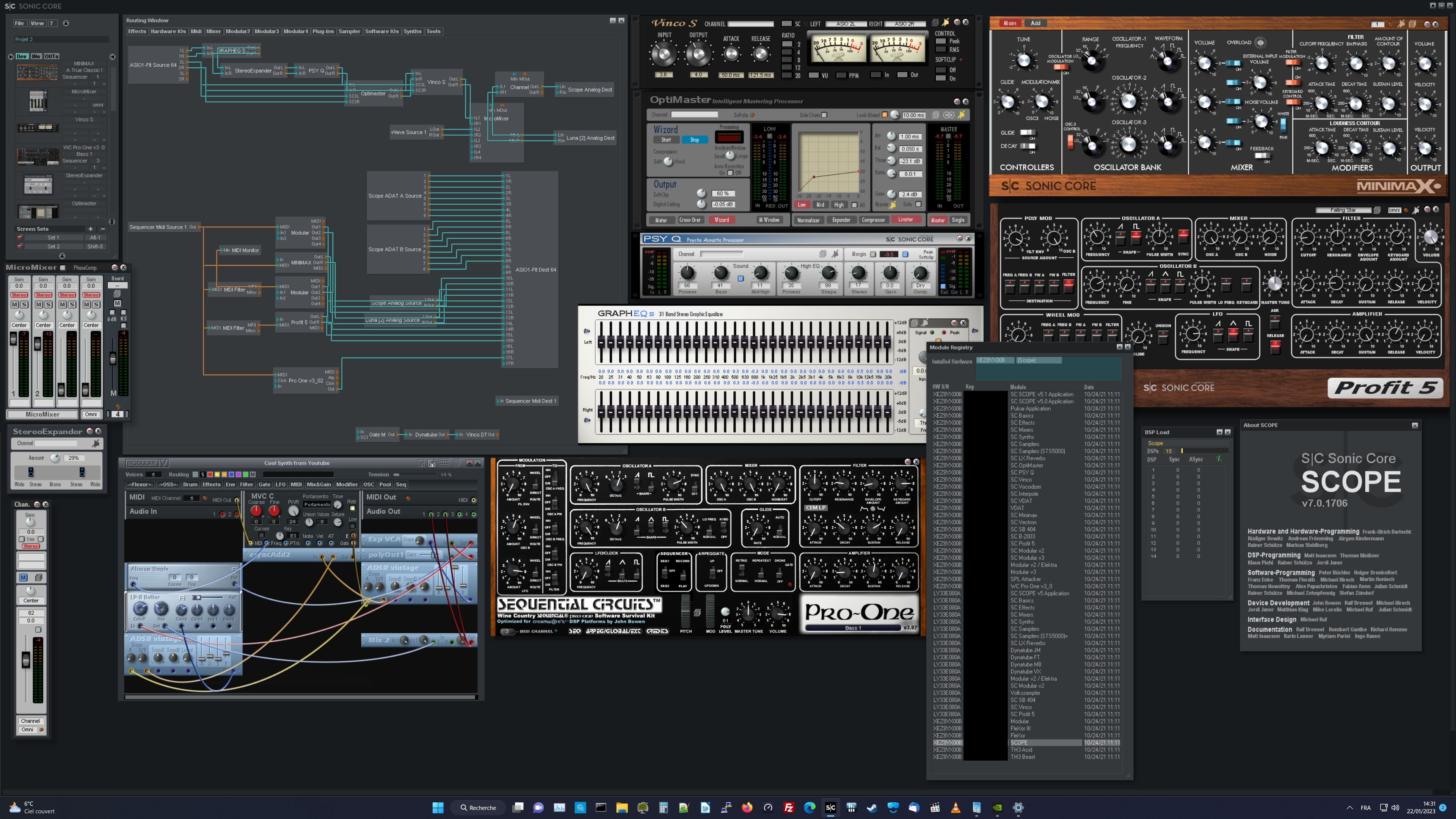Click Filter module category in Modular
This screenshot has width=1456, height=819.
tap(246, 485)
